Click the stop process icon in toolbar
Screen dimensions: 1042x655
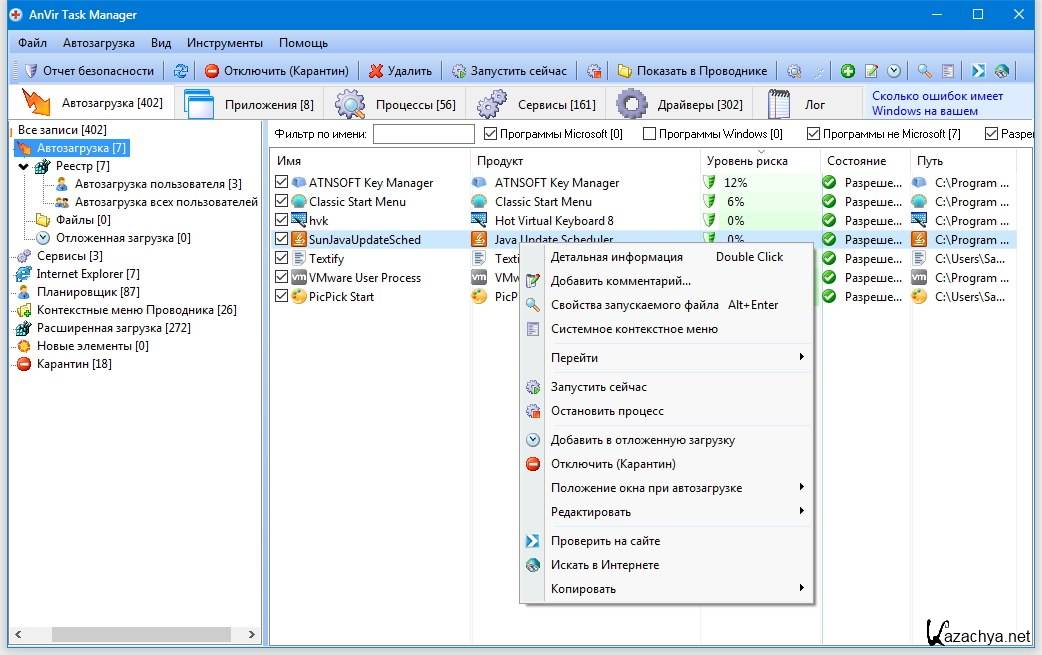pyautogui.click(x=595, y=71)
